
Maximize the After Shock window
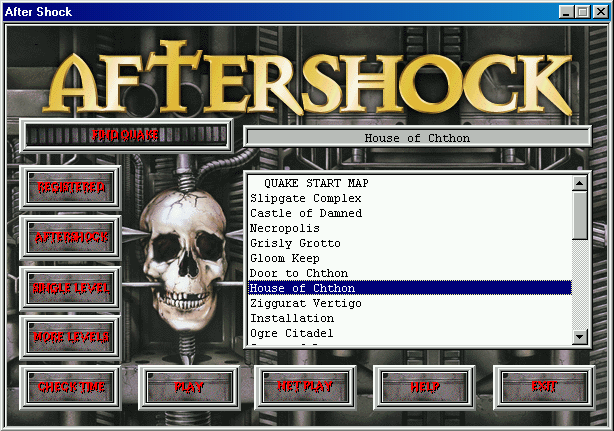click(x=582, y=12)
